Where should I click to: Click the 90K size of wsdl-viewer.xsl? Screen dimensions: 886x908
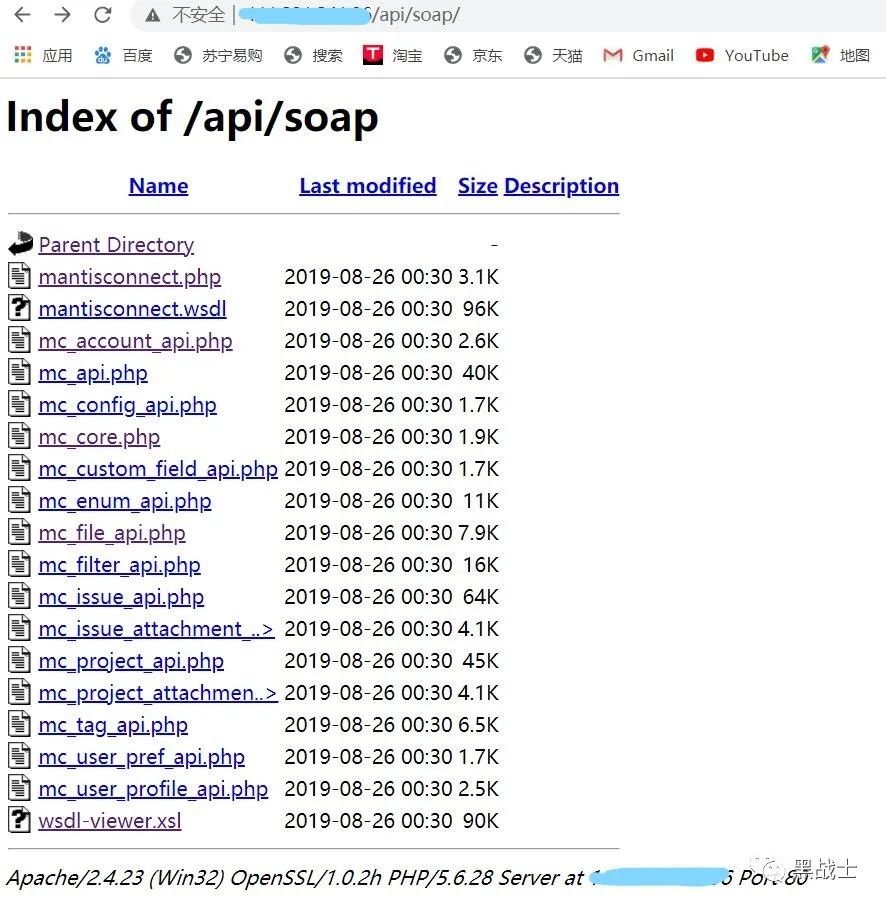[481, 821]
